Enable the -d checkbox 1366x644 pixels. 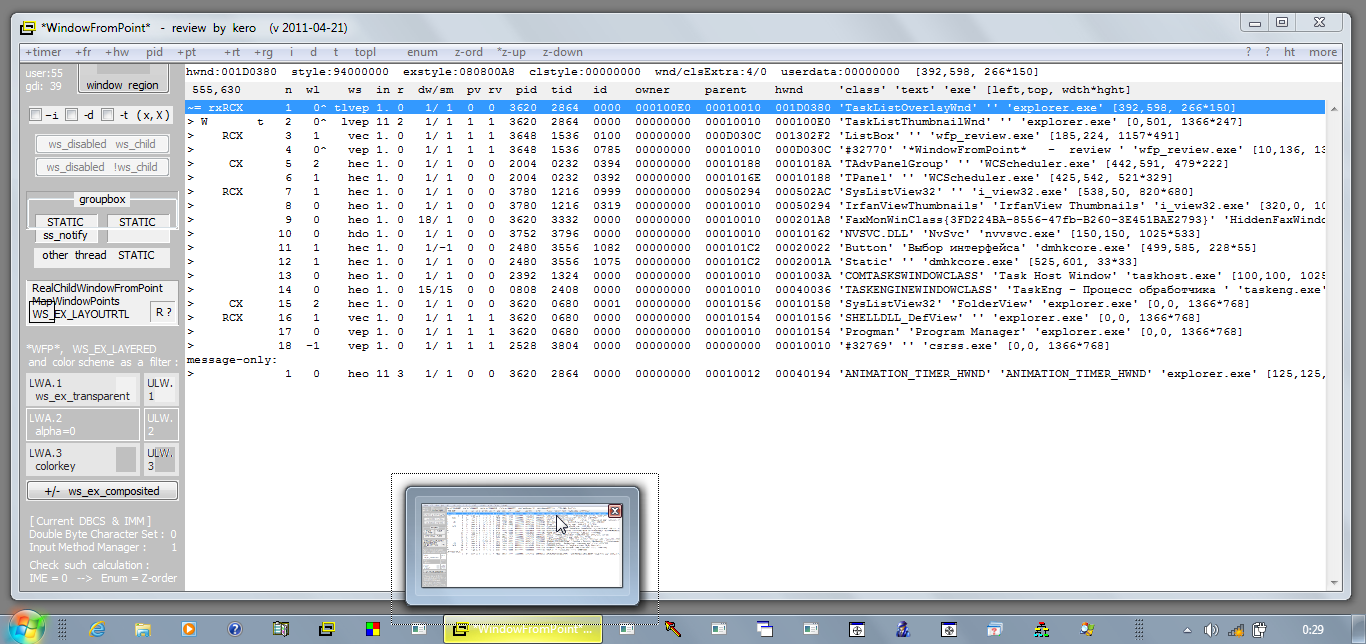(x=72, y=114)
